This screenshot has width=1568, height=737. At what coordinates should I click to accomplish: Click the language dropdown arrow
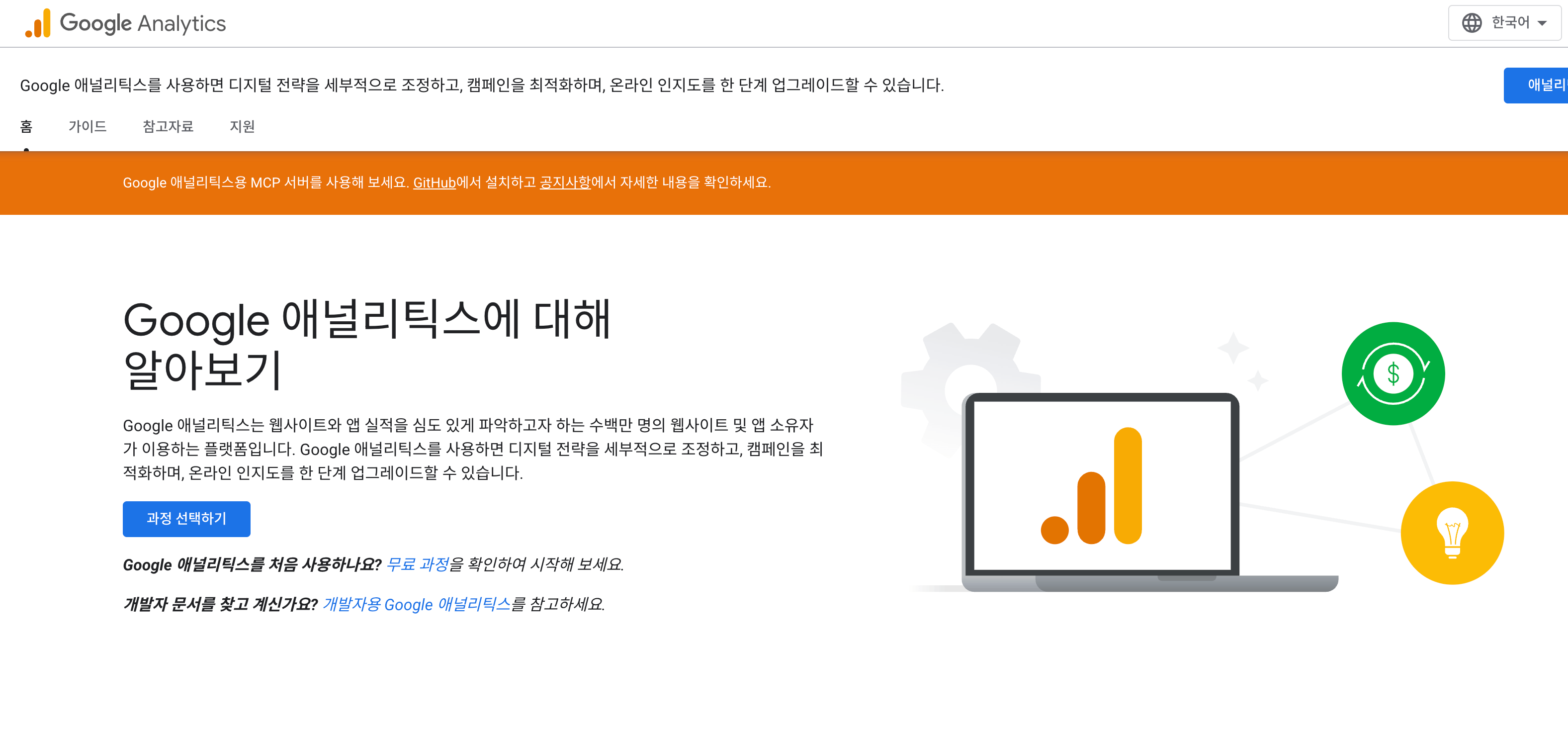(x=1542, y=24)
